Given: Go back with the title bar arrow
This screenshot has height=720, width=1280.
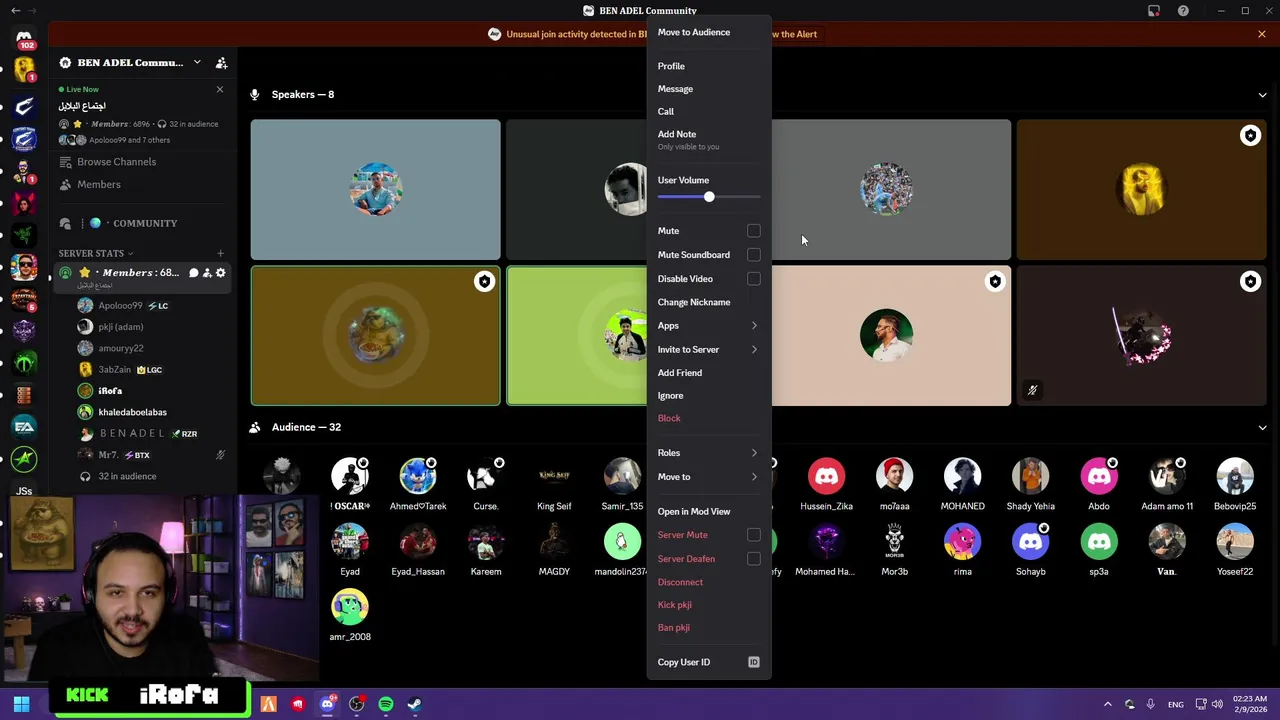Looking at the screenshot, I should coord(15,11).
